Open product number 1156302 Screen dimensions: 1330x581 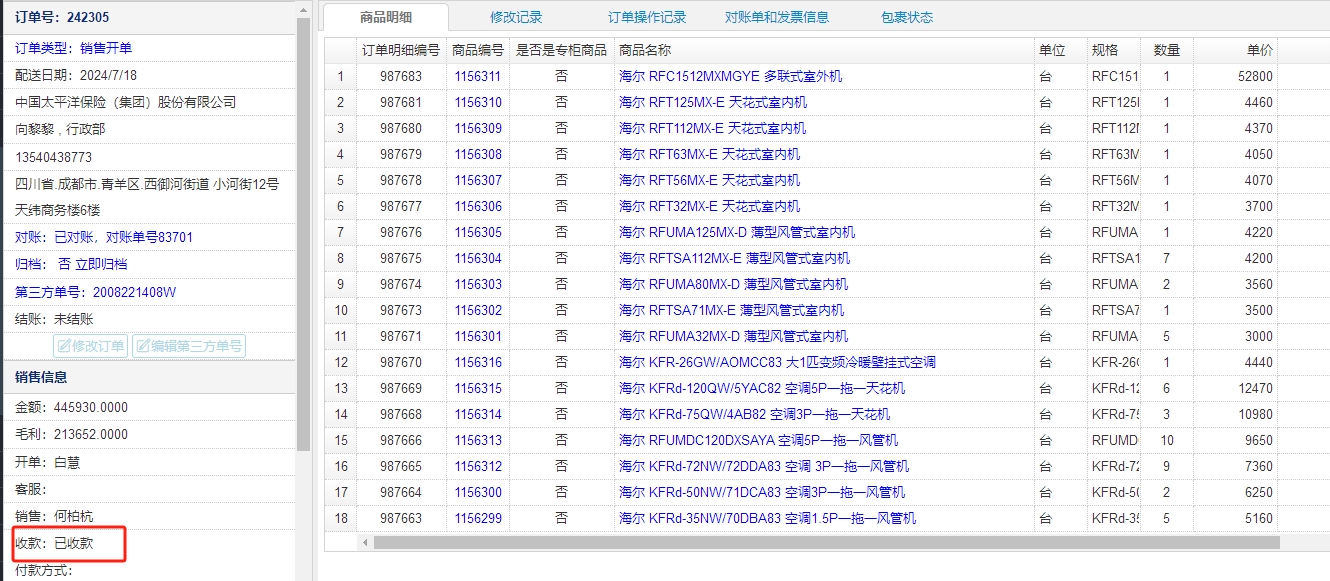[x=478, y=310]
